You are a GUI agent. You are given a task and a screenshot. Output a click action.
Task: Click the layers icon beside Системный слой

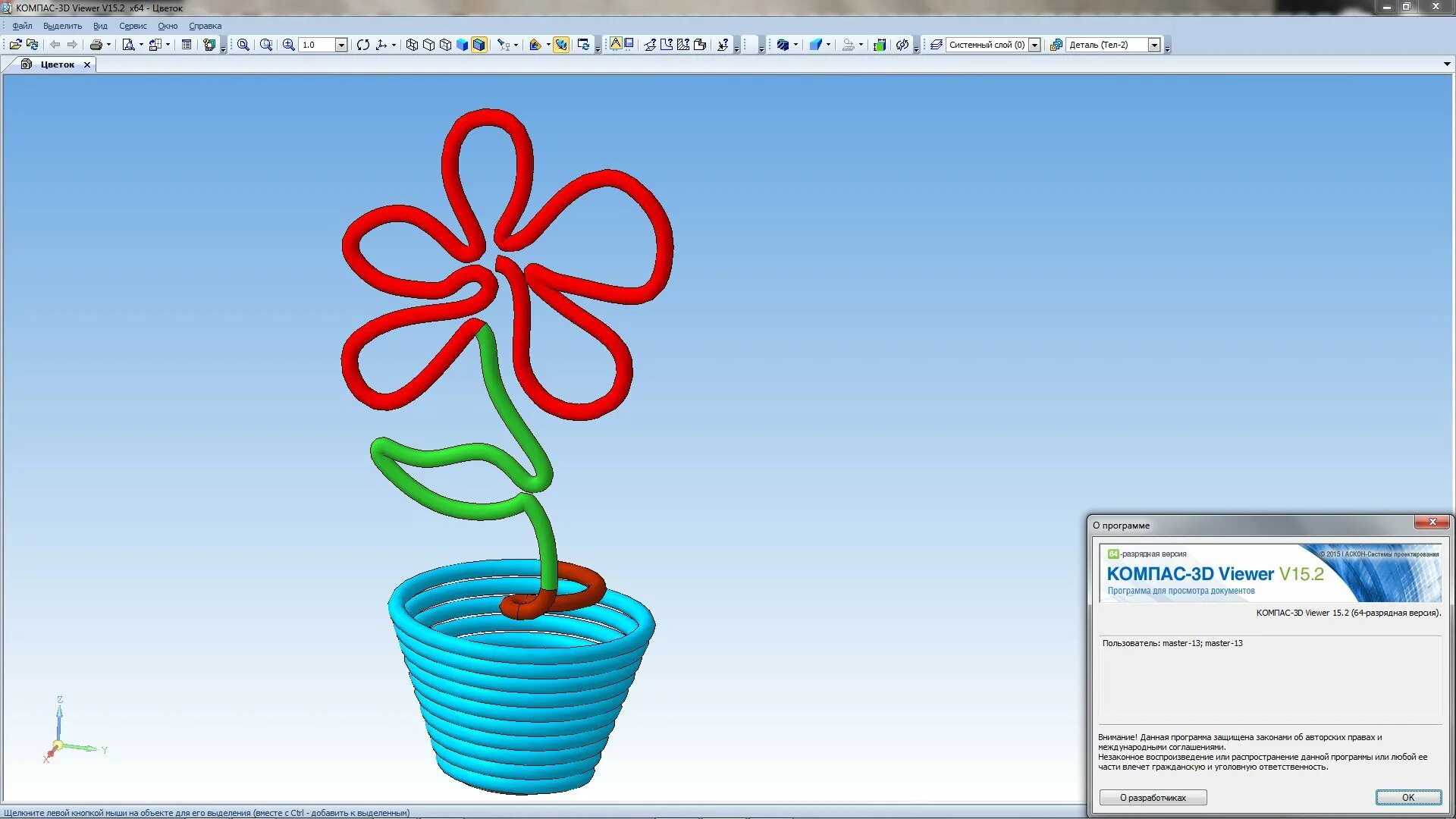[937, 45]
